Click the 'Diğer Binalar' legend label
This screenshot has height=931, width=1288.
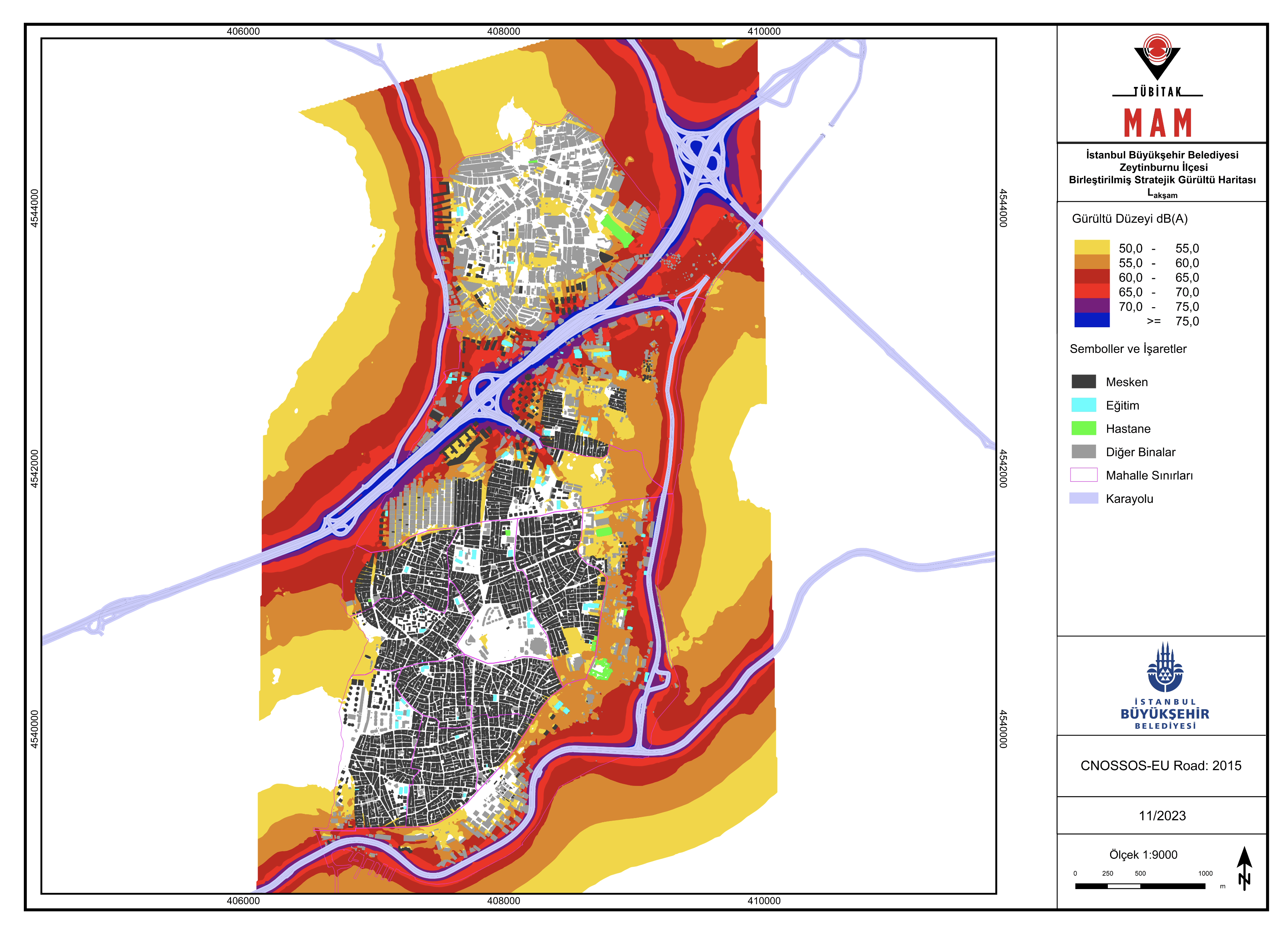pyautogui.click(x=1140, y=452)
